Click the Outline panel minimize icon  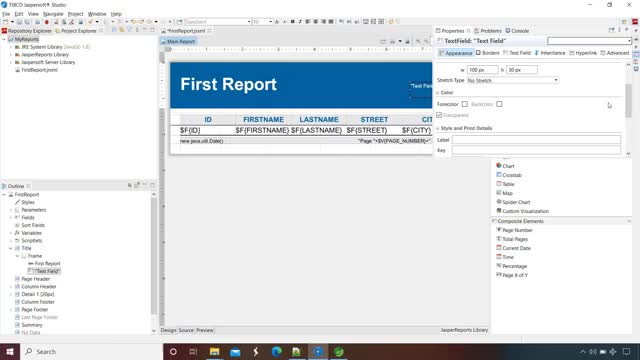[145, 185]
